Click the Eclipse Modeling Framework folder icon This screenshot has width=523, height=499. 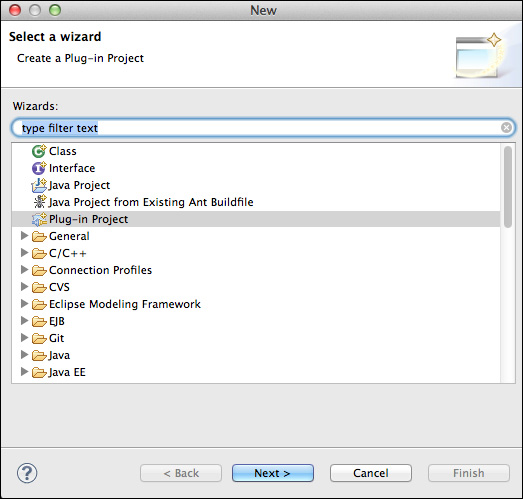coord(39,304)
